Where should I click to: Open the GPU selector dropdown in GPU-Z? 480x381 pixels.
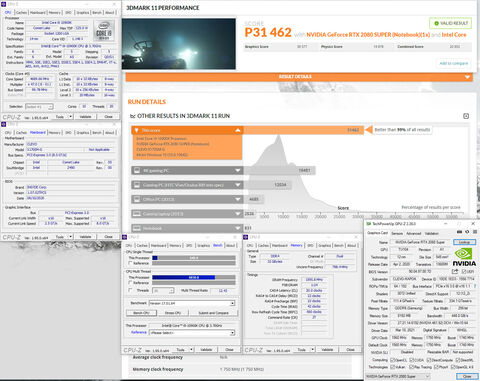[x=397, y=376]
